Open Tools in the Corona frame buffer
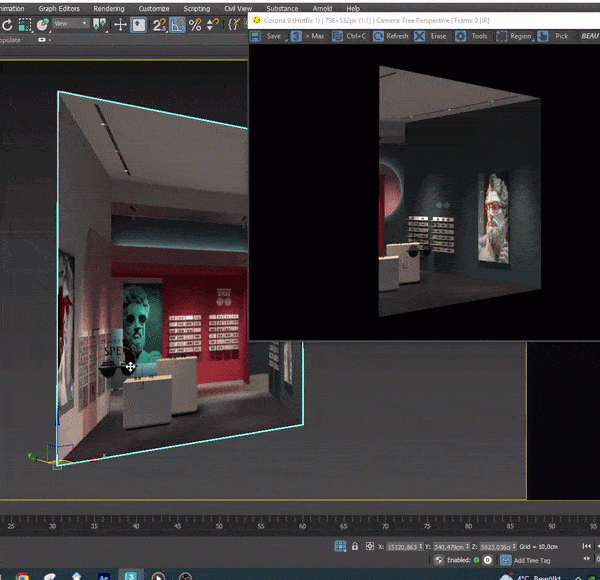The height and width of the screenshot is (580, 600). [x=473, y=36]
